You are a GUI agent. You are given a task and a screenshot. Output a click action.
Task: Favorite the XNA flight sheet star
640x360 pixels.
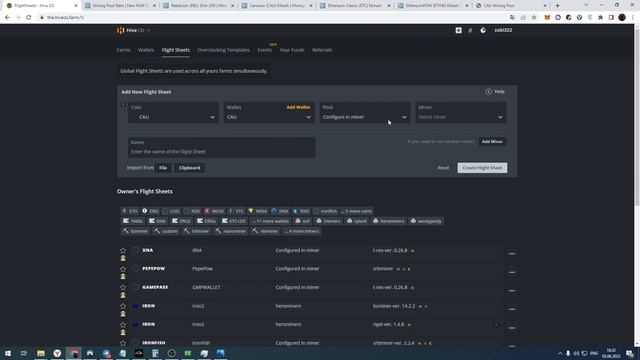tap(123, 250)
